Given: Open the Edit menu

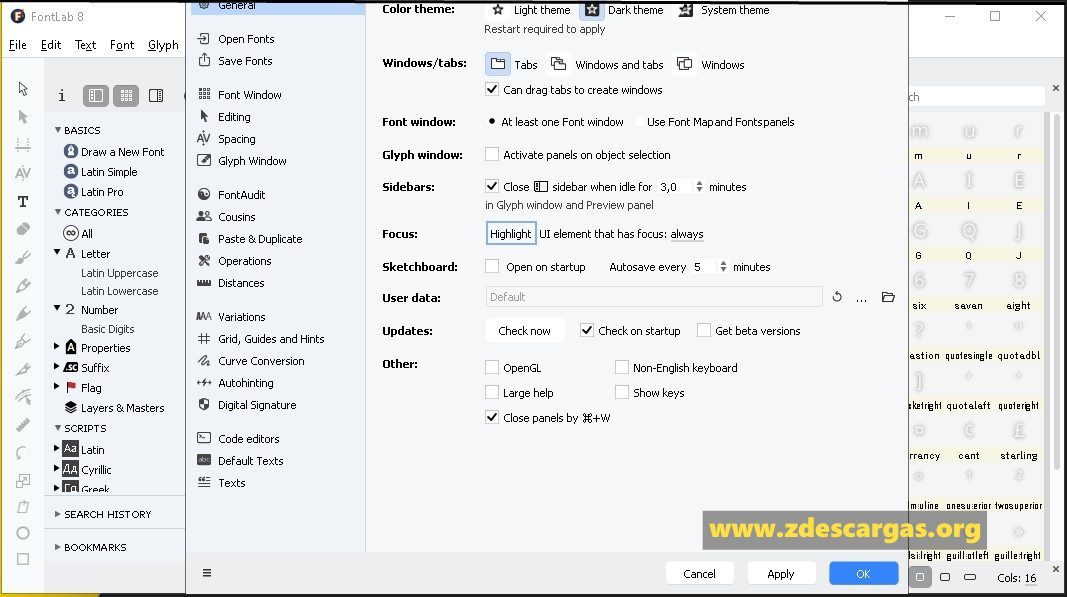Looking at the screenshot, I should (x=51, y=45).
